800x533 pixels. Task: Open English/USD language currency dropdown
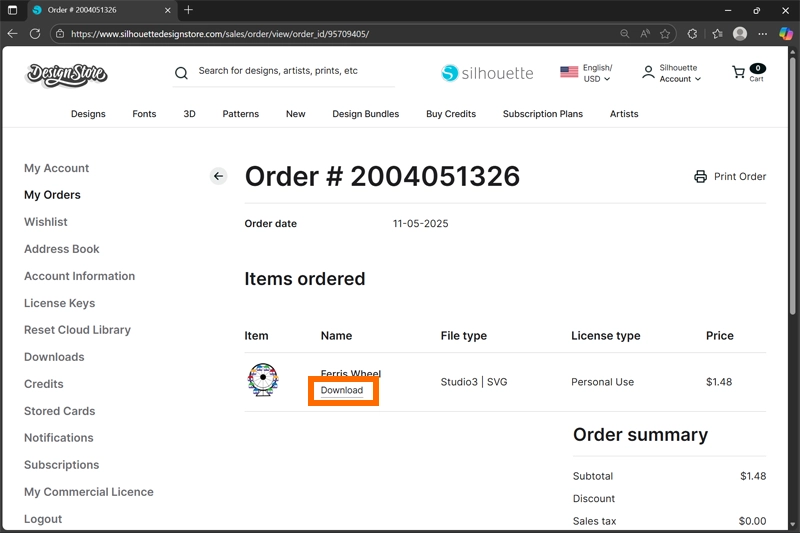(587, 73)
